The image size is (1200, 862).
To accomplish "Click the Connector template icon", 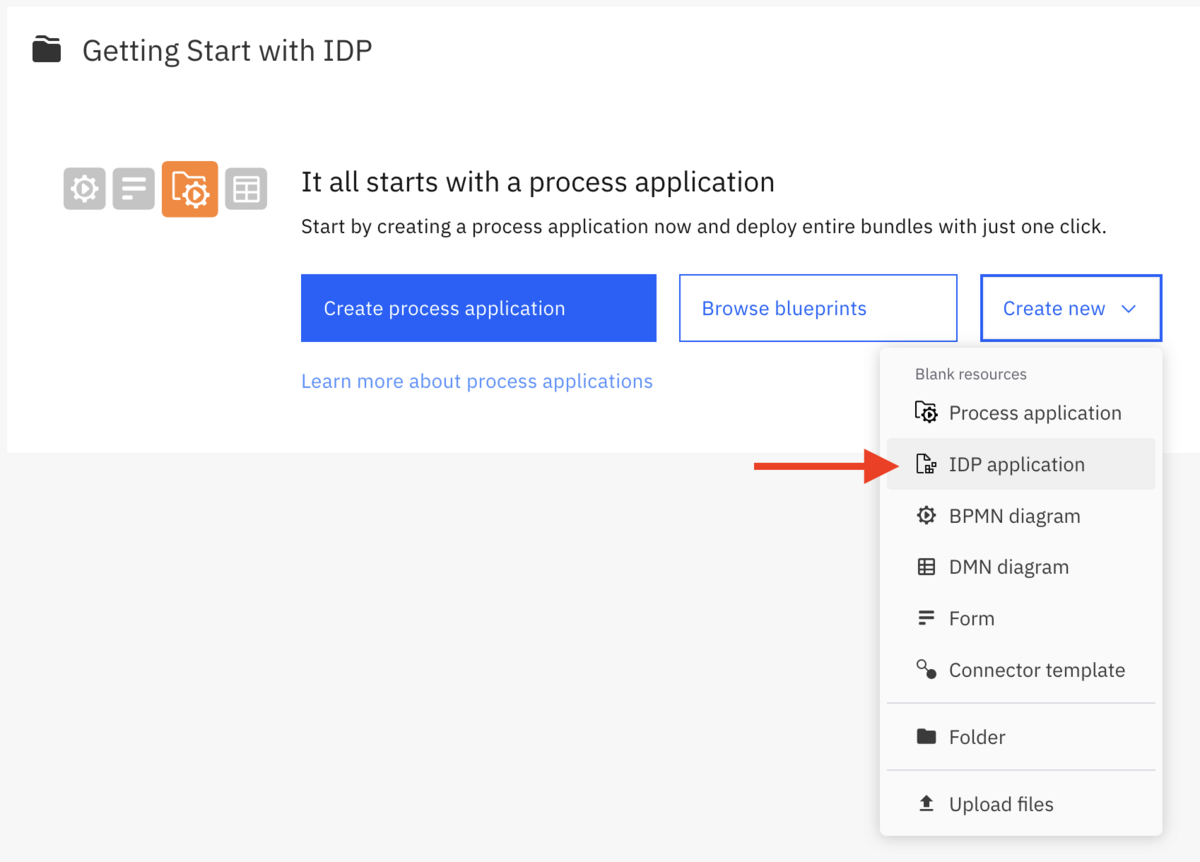I will [926, 669].
